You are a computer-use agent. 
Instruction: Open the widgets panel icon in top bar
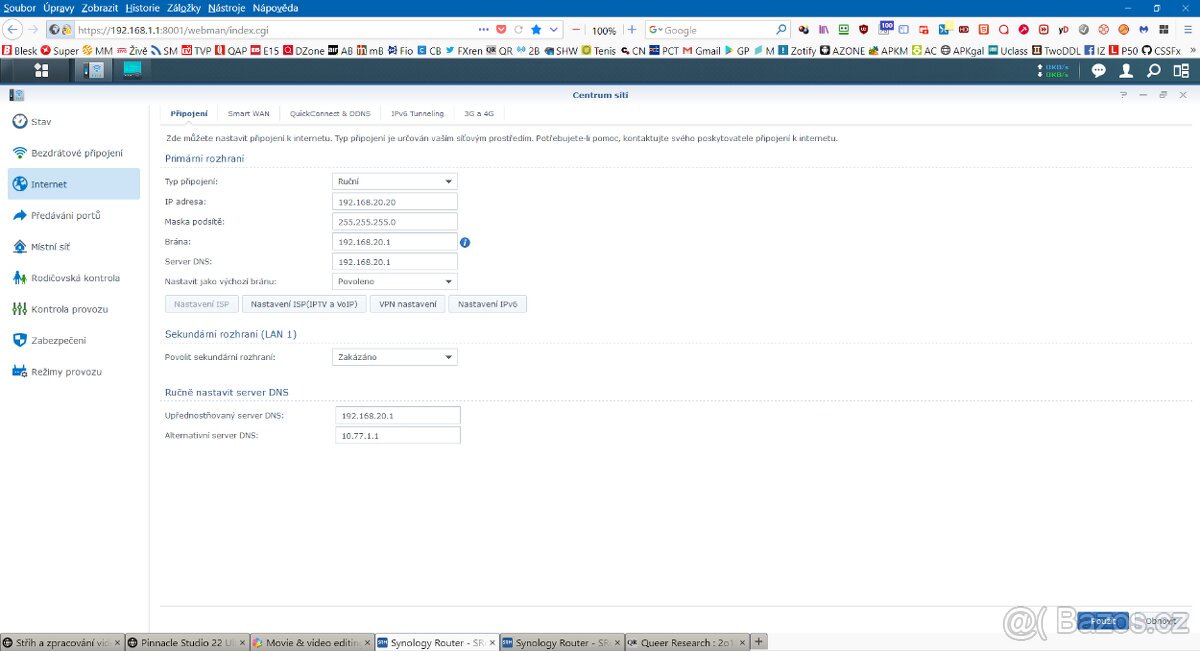1181,70
